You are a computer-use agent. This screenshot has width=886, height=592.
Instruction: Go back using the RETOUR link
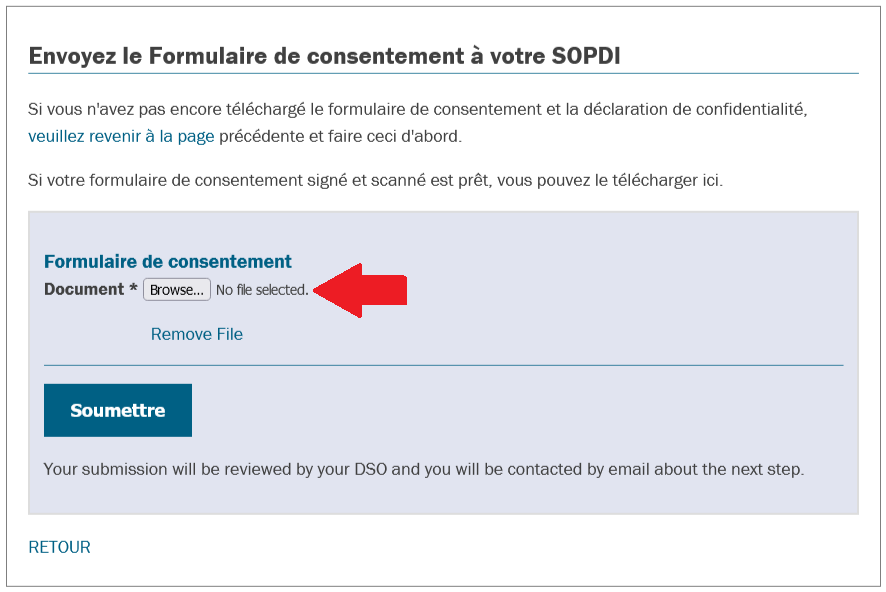click(x=59, y=547)
